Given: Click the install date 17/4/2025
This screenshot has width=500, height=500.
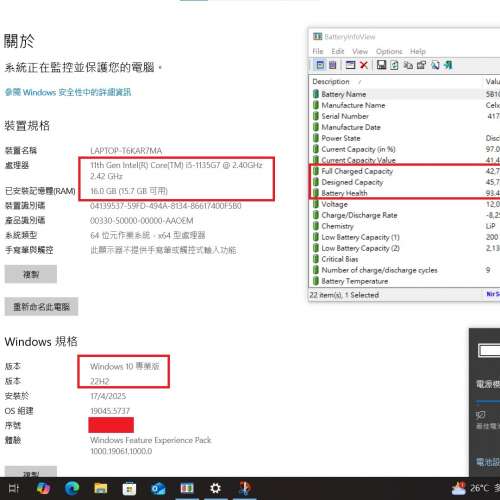Looking at the screenshot, I should point(108,396).
